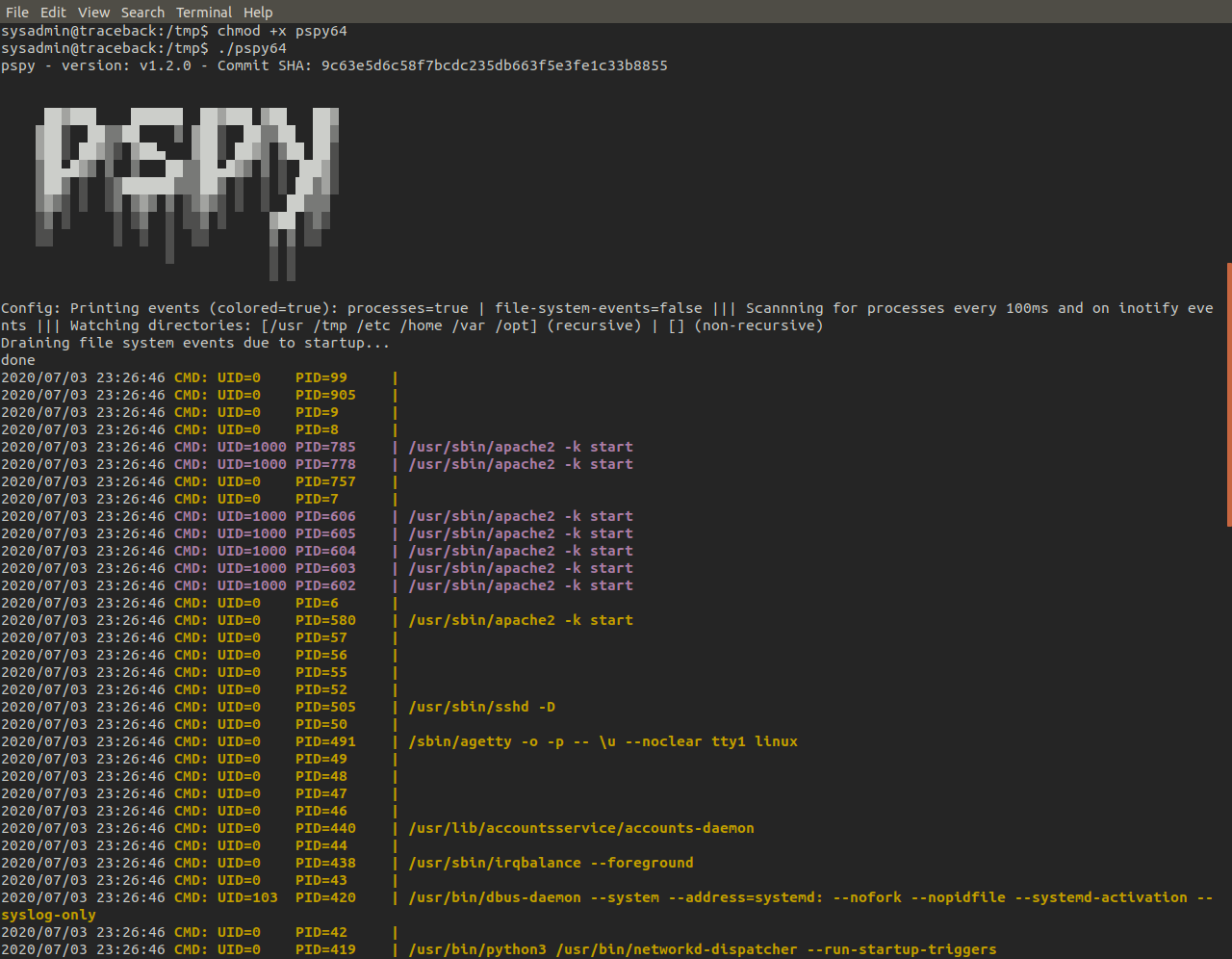Open the Terminal menu
Viewport: 1232px width, 959px height.
click(x=204, y=13)
